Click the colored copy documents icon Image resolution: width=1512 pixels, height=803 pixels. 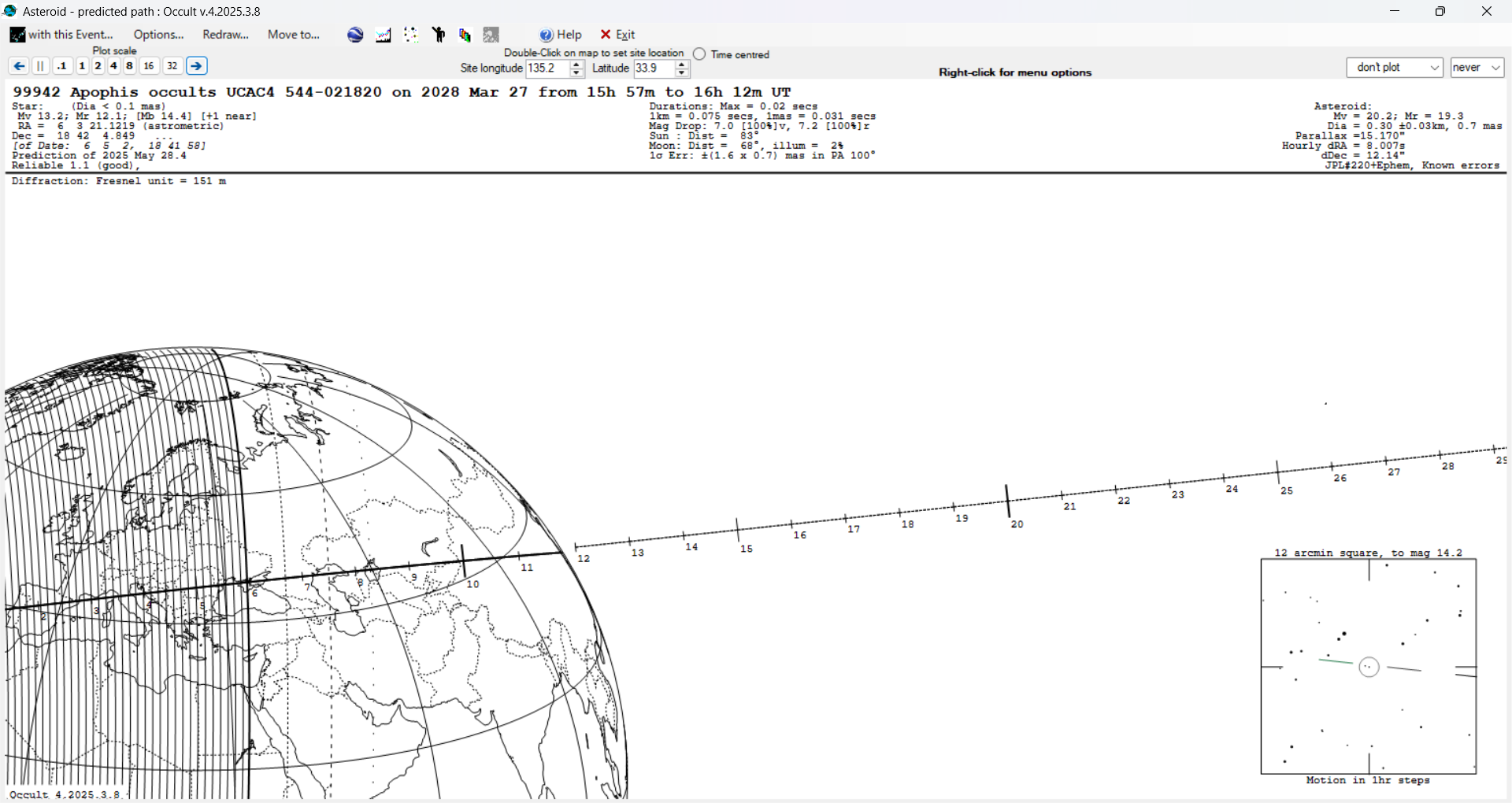coord(465,35)
